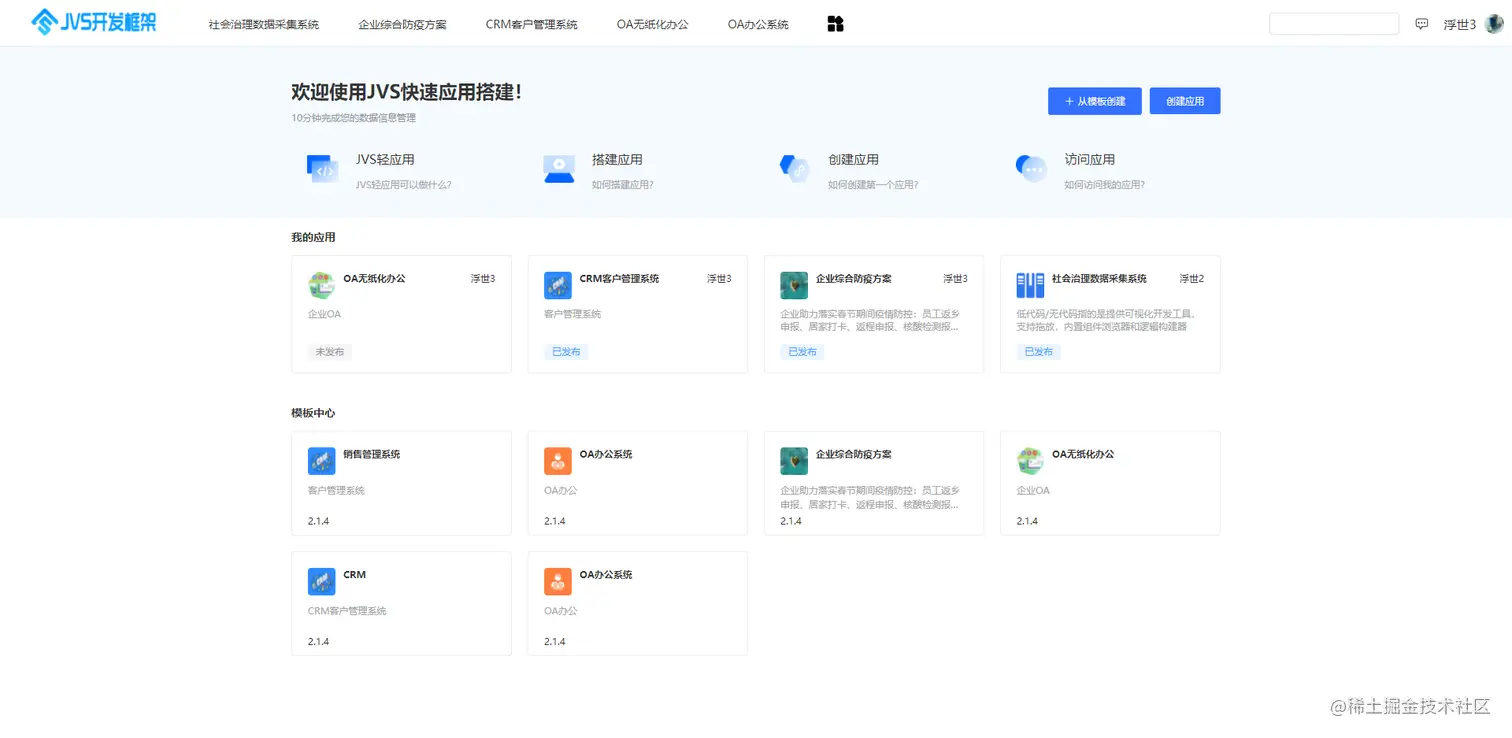Click 企业综合防疫方案 icon in 我的应用
1512x738 pixels.
click(x=794, y=285)
